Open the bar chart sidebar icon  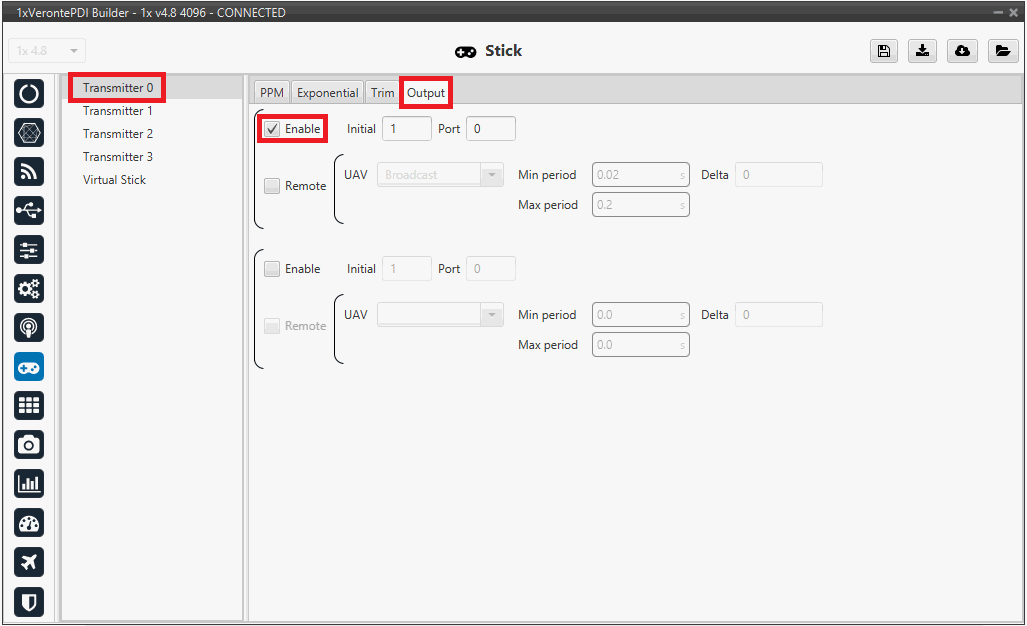29,483
